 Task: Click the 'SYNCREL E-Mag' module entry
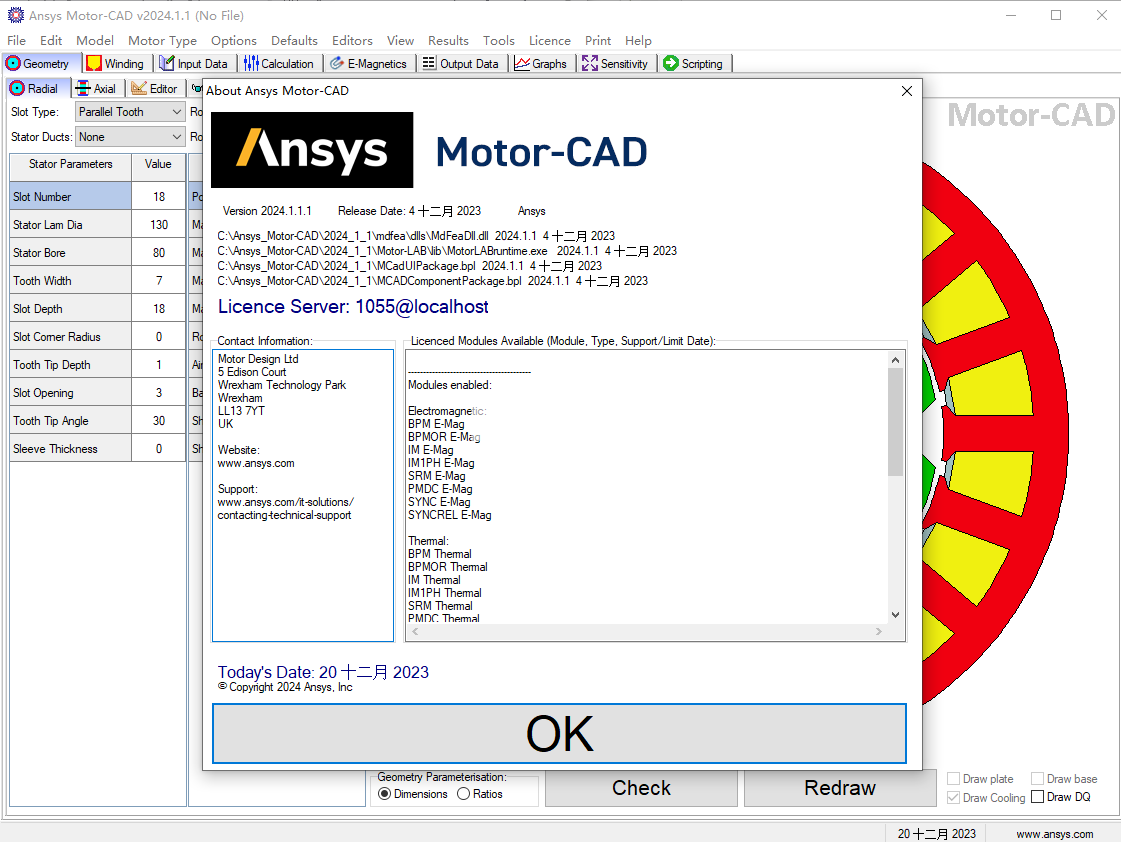coord(450,515)
